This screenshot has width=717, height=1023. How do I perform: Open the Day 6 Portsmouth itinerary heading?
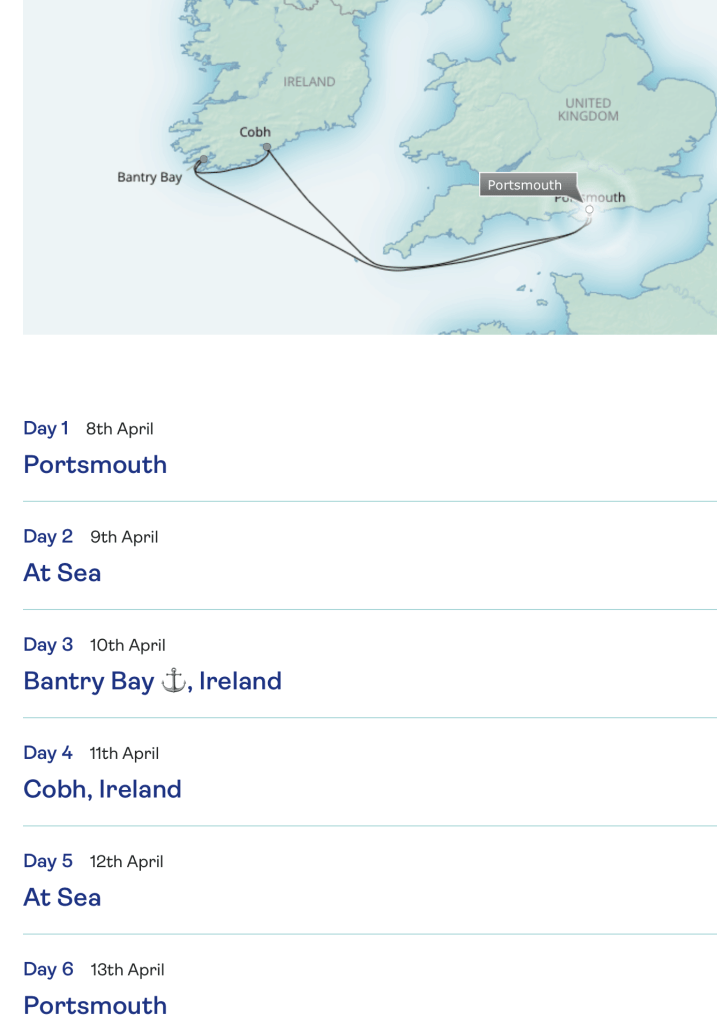click(95, 1005)
